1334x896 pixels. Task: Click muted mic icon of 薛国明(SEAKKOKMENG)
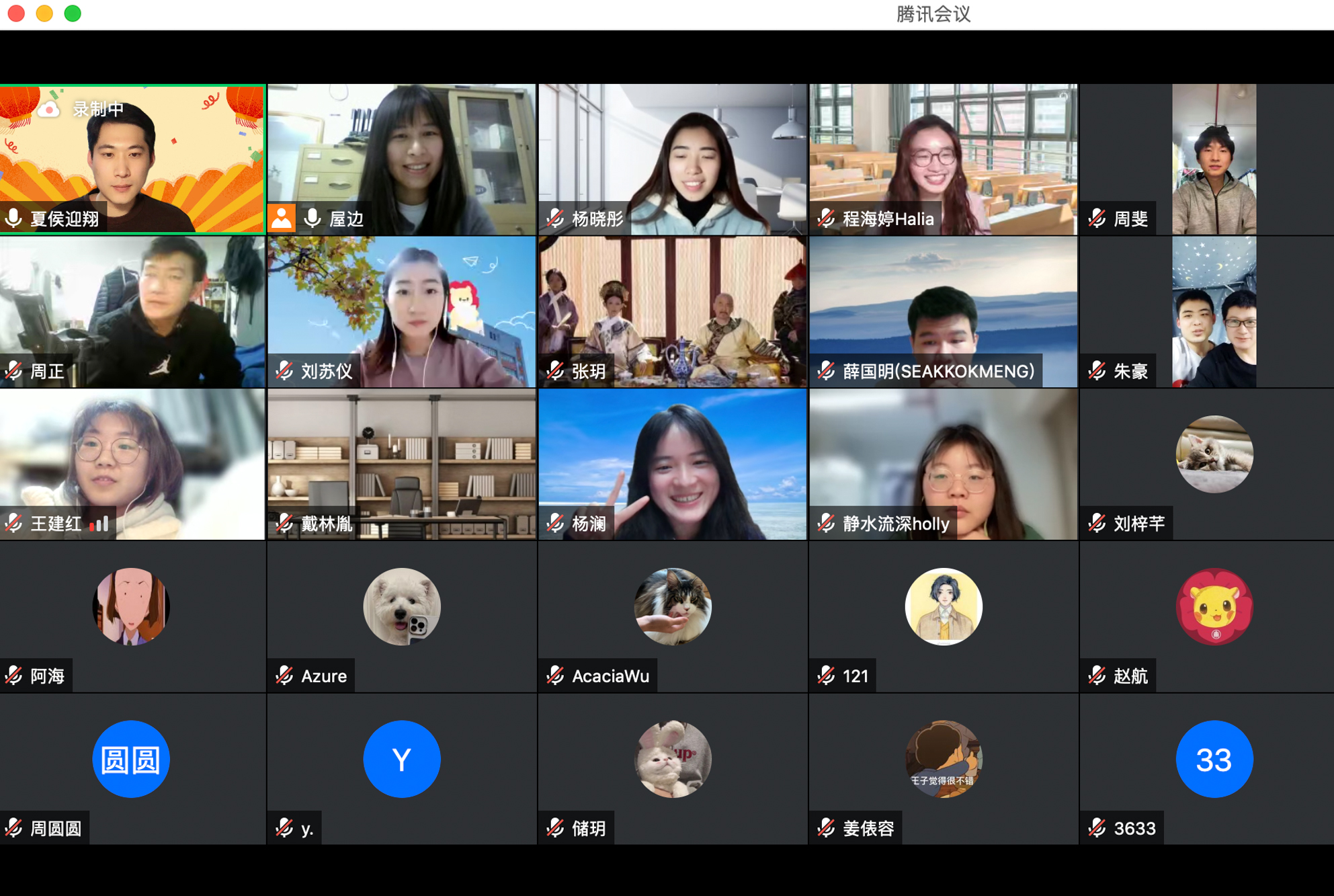point(826,371)
